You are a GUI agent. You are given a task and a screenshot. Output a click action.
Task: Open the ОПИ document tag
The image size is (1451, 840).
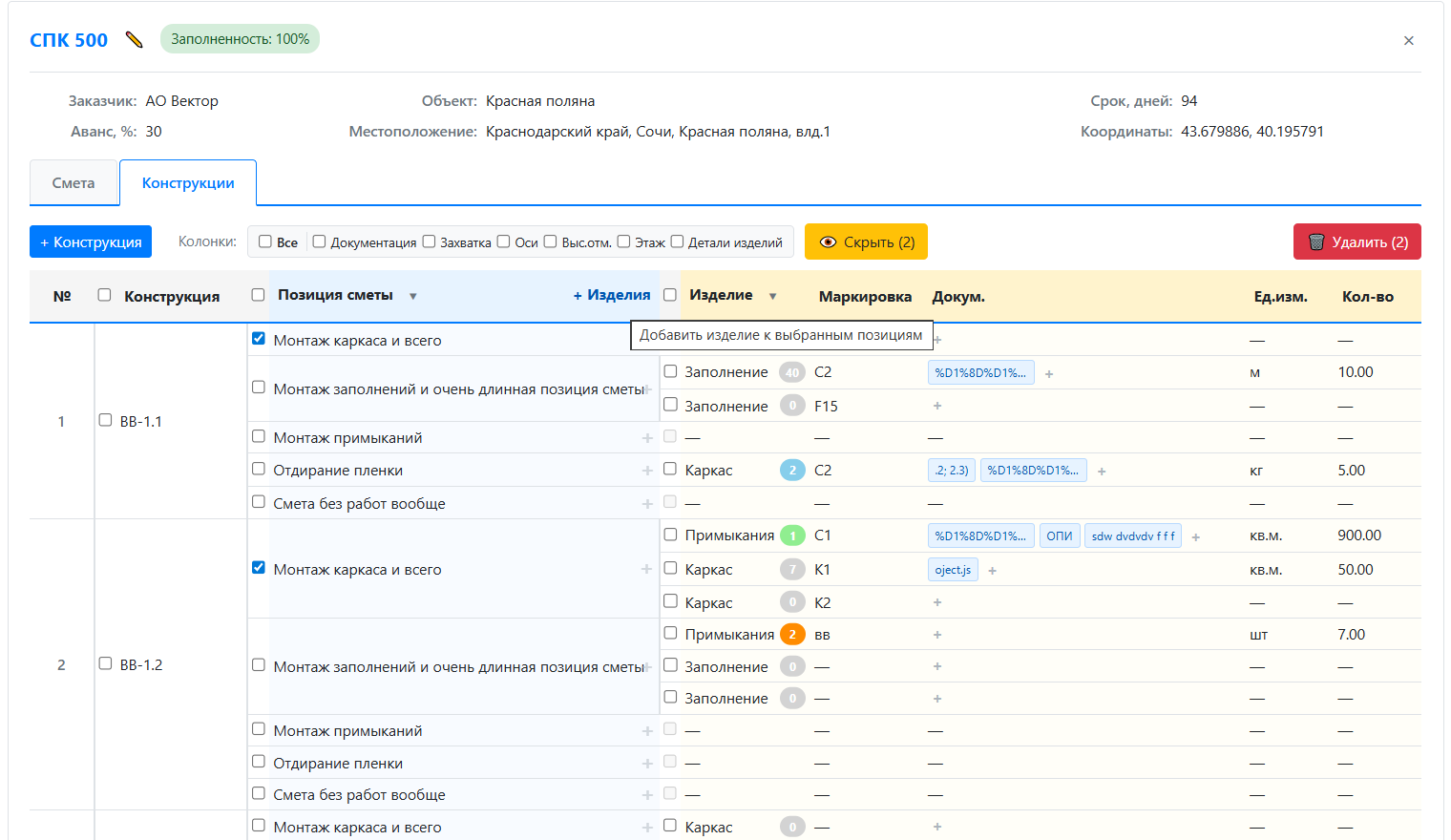[1059, 536]
